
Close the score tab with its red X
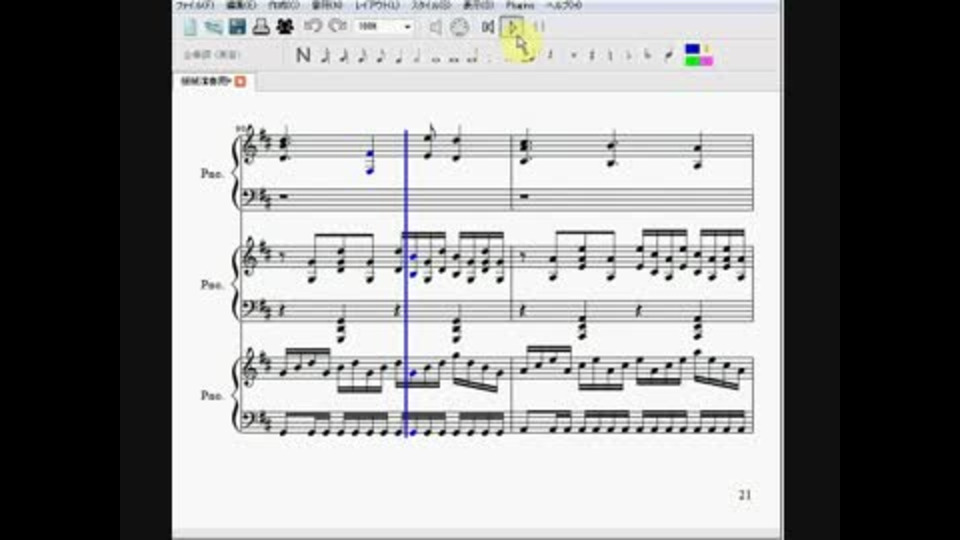241,81
